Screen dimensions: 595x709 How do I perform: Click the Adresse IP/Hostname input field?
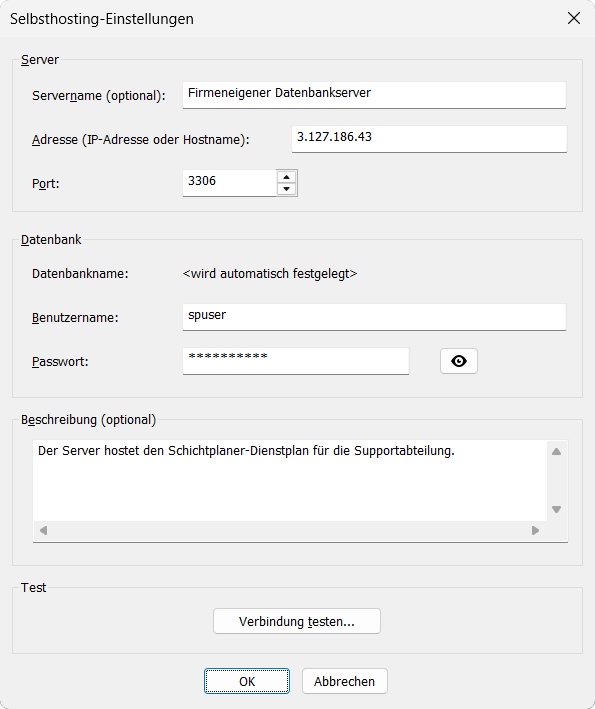point(429,139)
